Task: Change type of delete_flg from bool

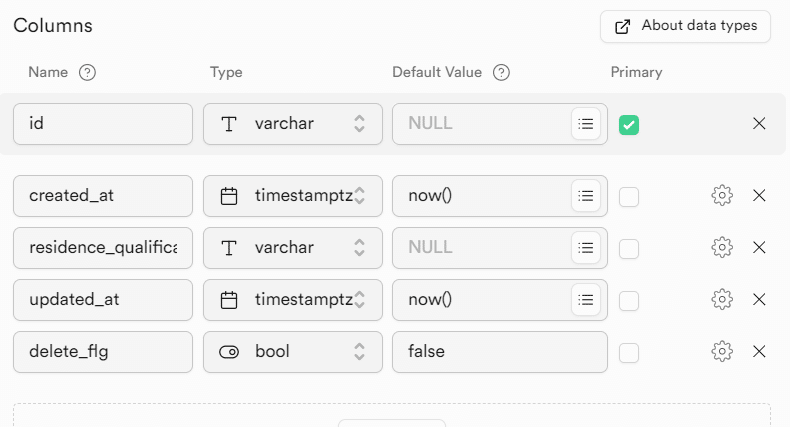Action: point(292,351)
